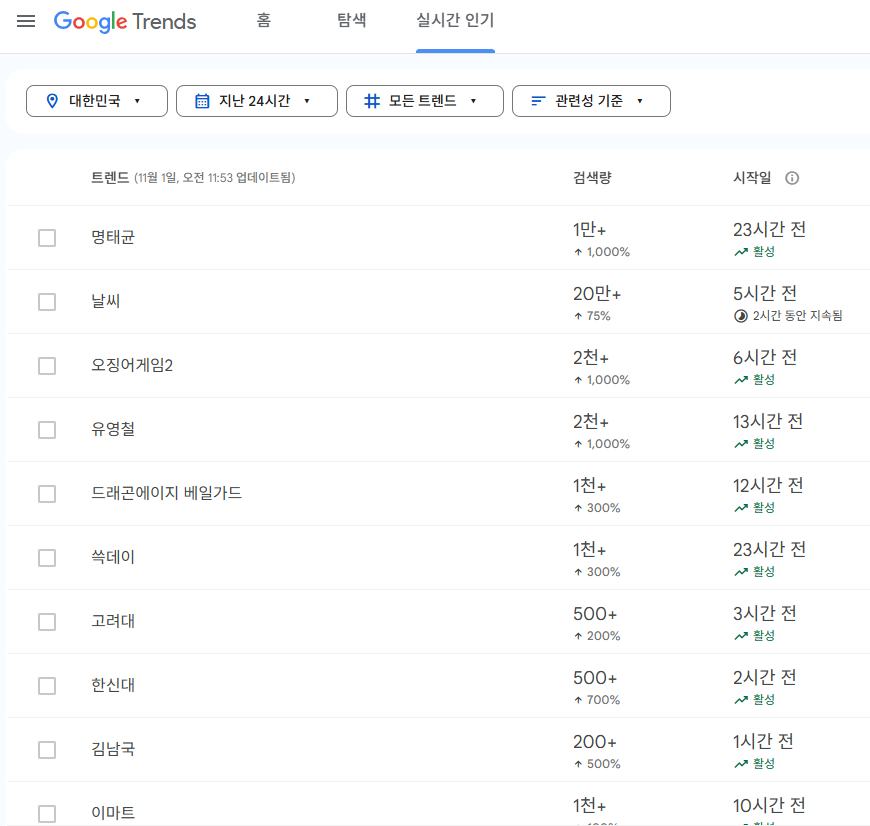Click the clock icon beside 2시간 동안 지속됨
870x826 pixels.
pyautogui.click(x=741, y=316)
